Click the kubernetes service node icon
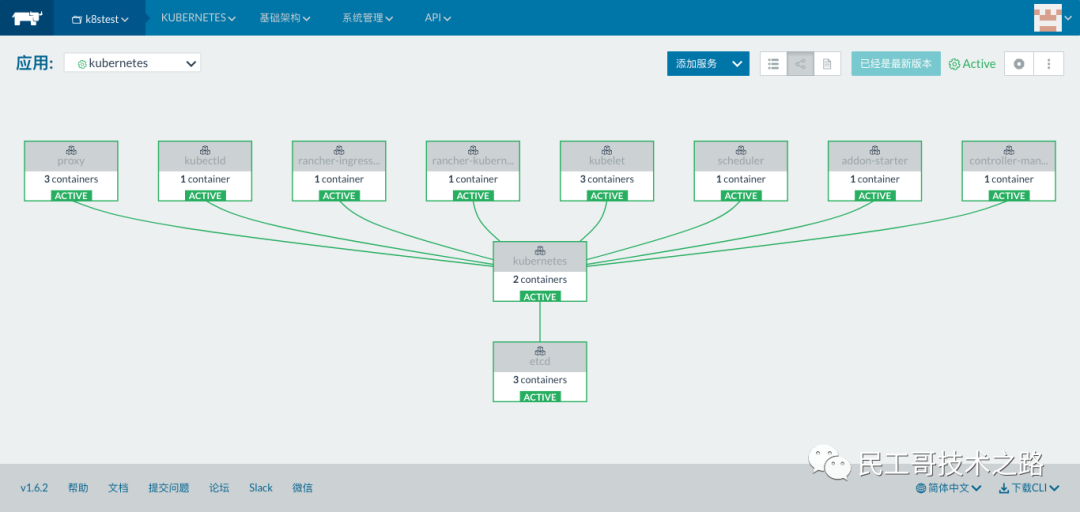The image size is (1080, 512). (540, 250)
